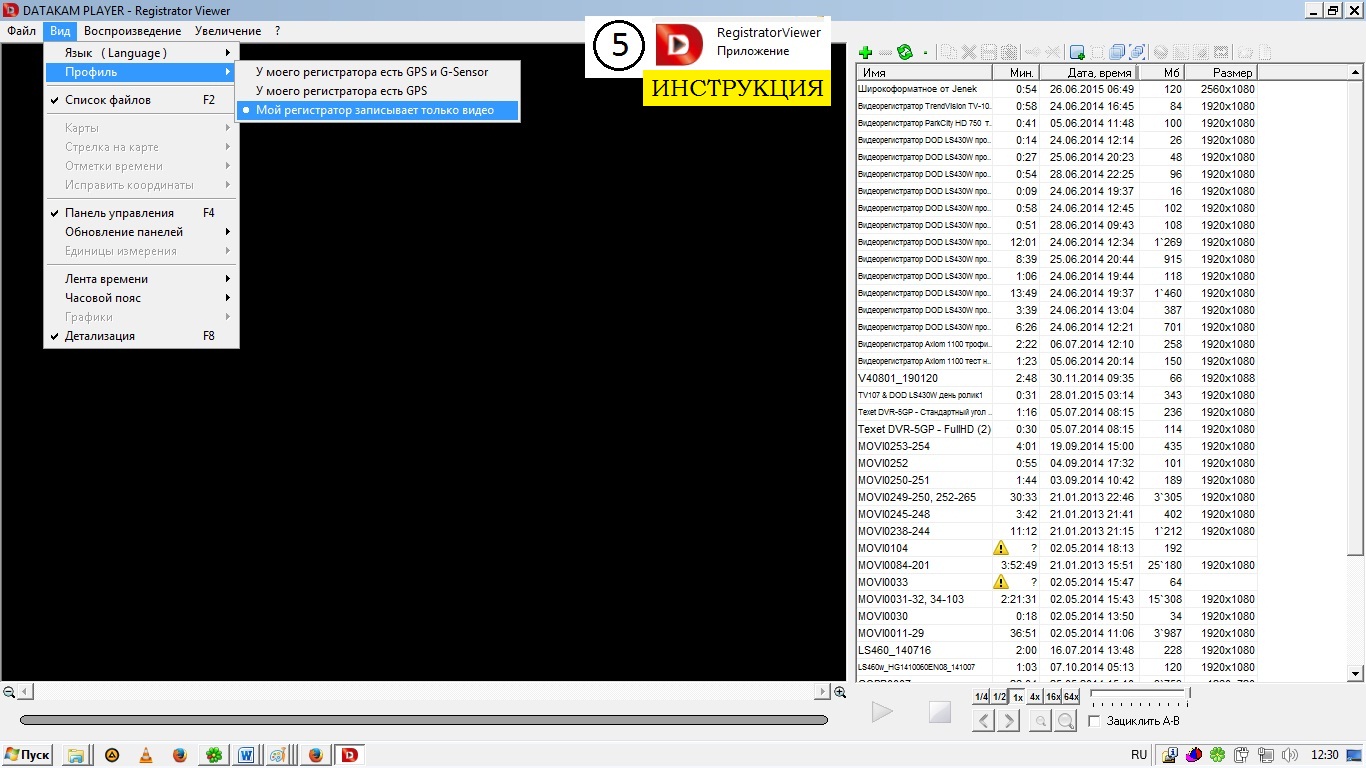Screen dimensions: 1366x768
Task: Enable the 'Зациклить A-B' checkbox
Action: coord(1094,721)
